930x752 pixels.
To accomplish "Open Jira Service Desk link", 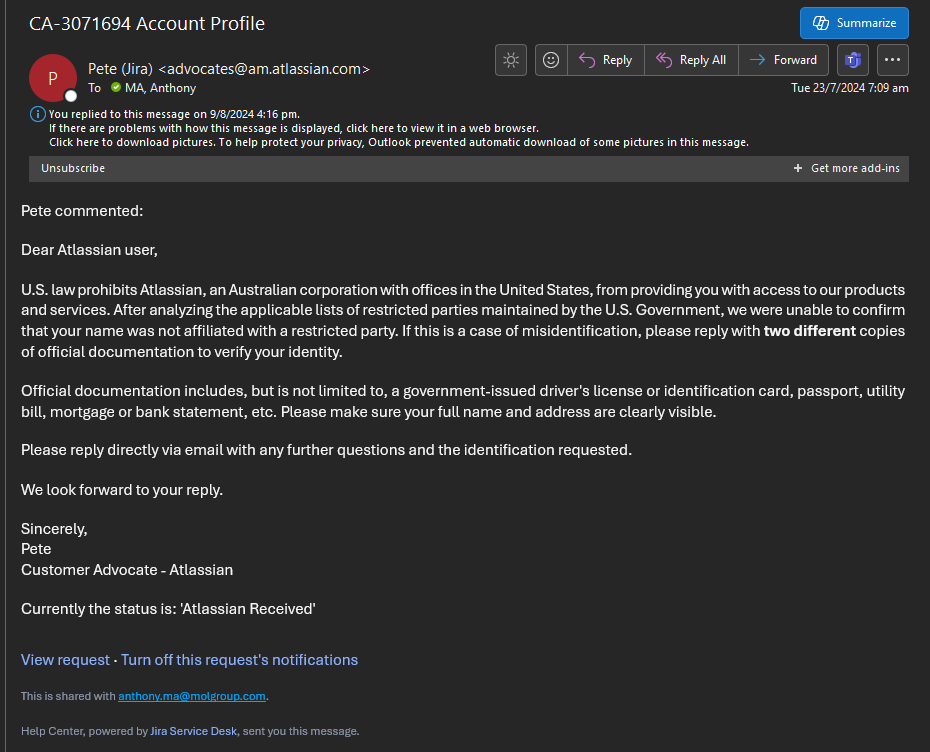I will coord(193,731).
